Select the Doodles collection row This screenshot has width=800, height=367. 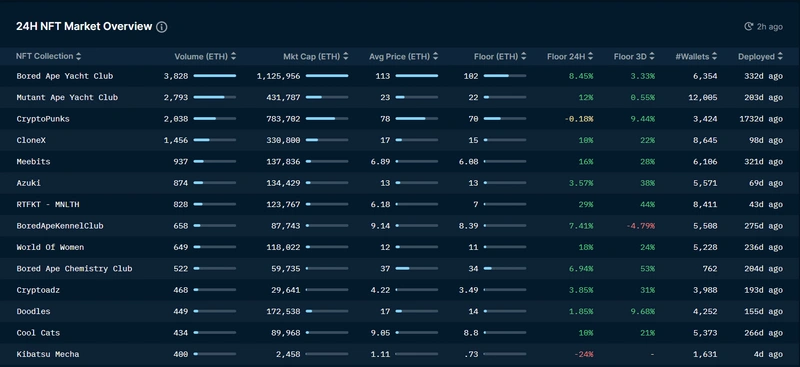click(x=400, y=311)
